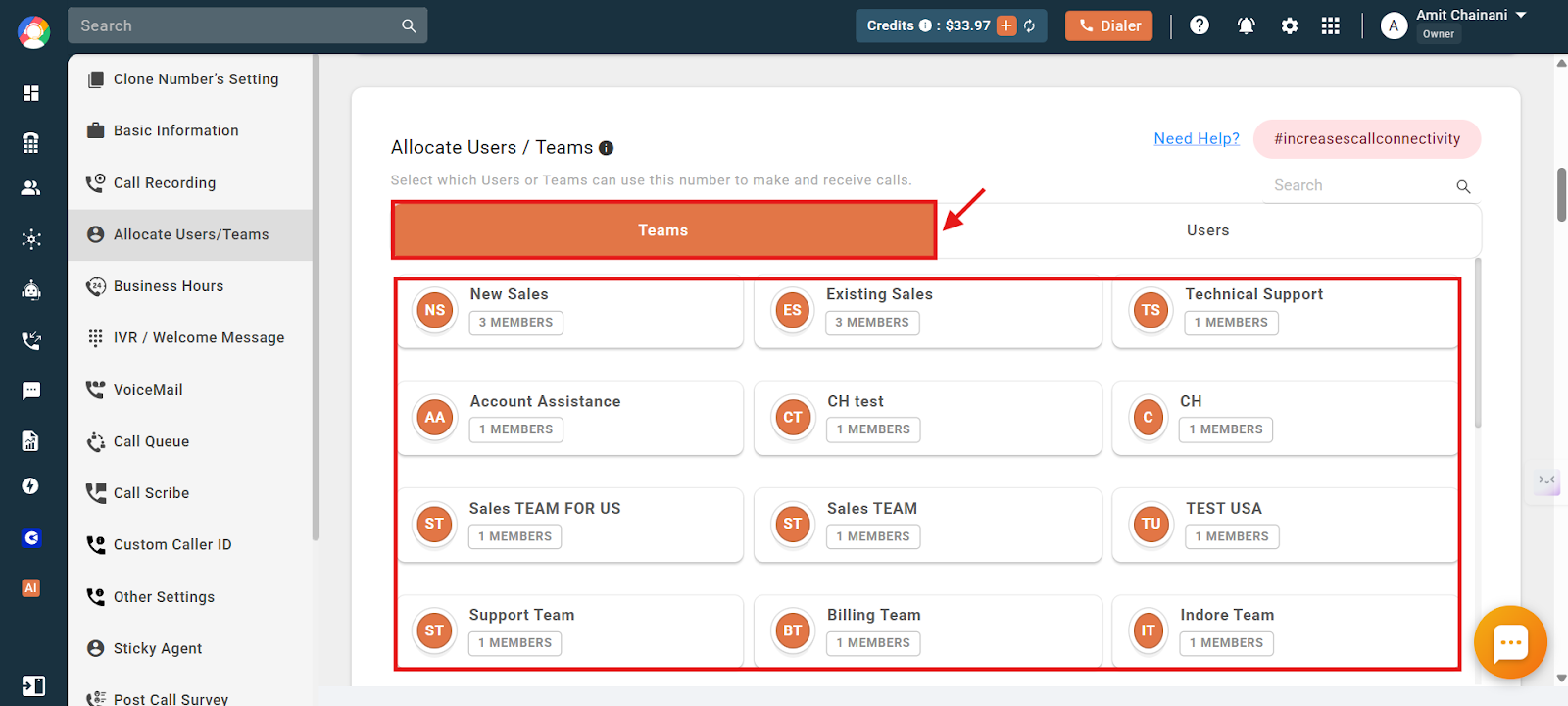Open the integrations hub icon in left rail
This screenshot has height=706, width=1568.
(31, 239)
